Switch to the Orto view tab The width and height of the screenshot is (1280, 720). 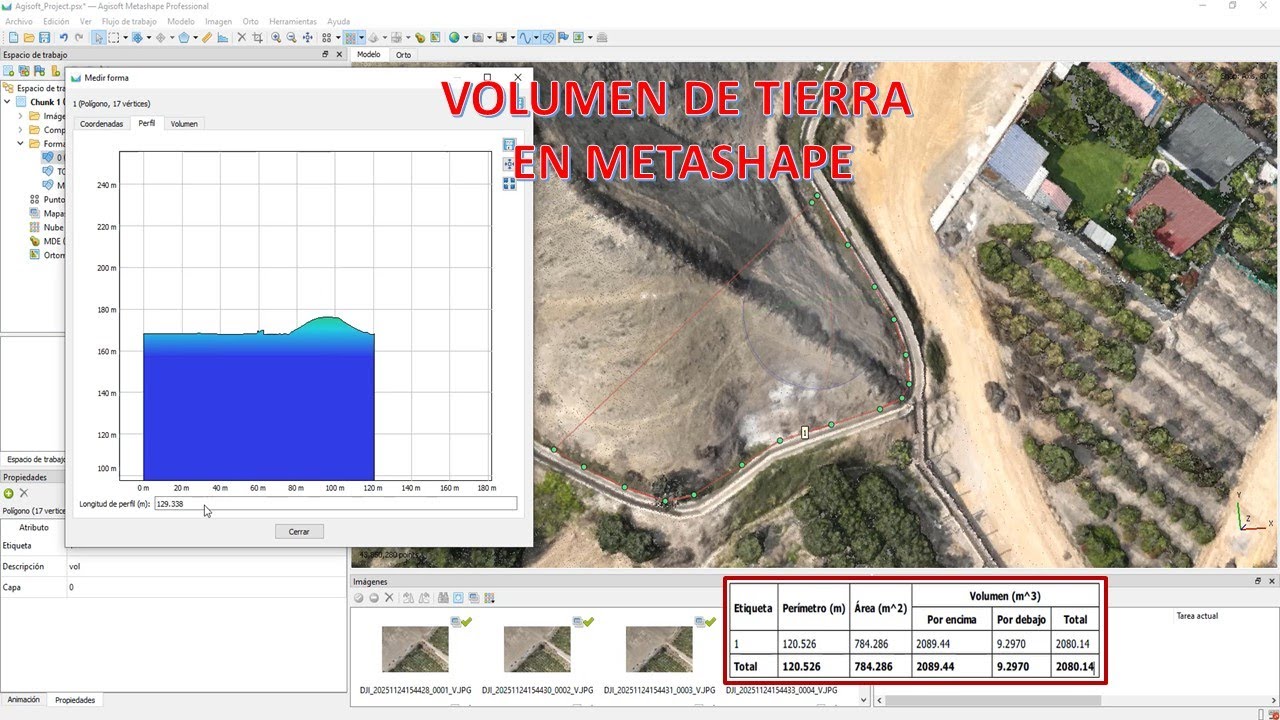point(403,55)
